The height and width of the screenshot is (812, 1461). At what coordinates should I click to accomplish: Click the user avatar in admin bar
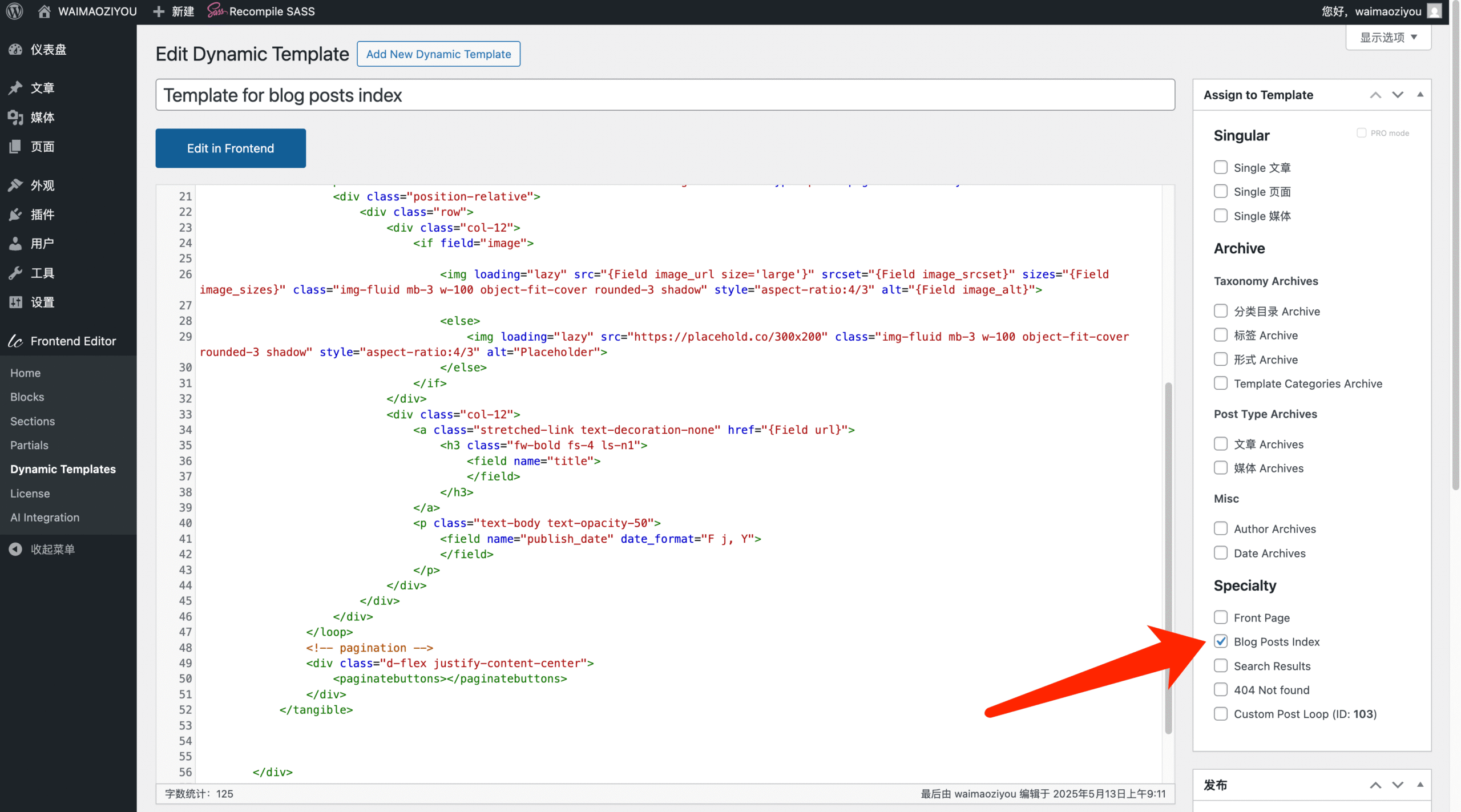(x=1434, y=11)
